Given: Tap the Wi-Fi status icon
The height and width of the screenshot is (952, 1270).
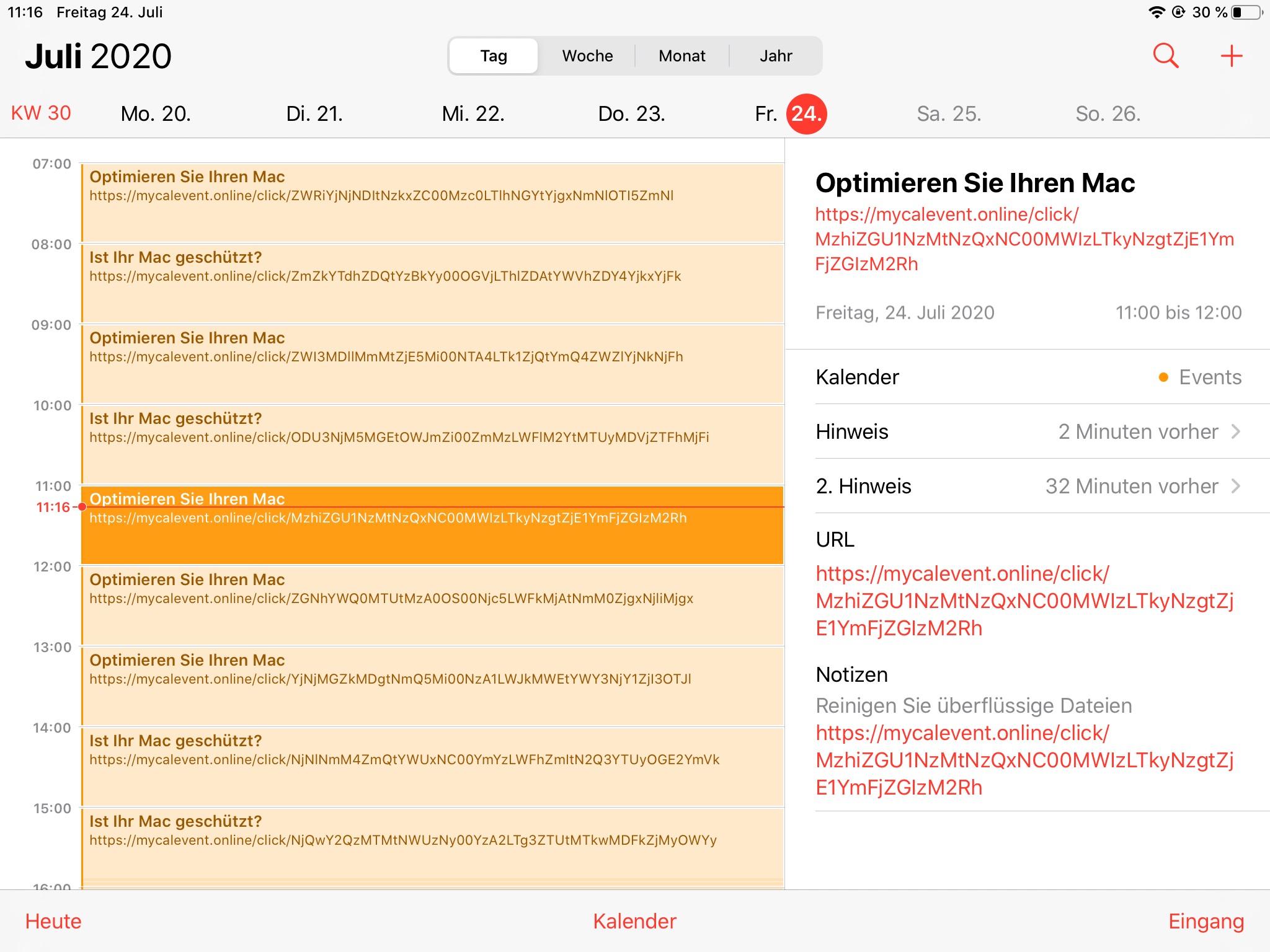Looking at the screenshot, I should click(x=1156, y=12).
